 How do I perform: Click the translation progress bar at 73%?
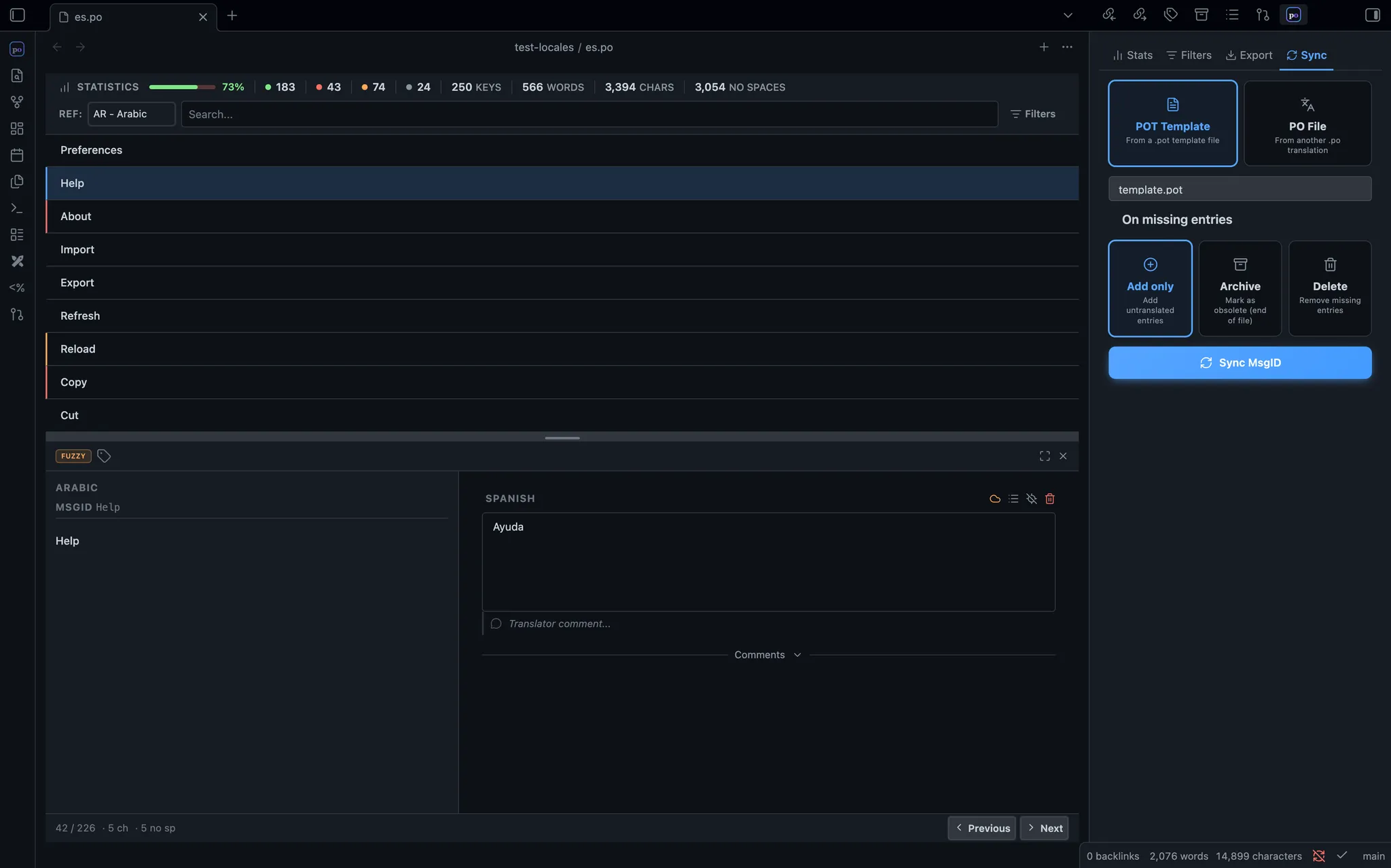tap(181, 87)
